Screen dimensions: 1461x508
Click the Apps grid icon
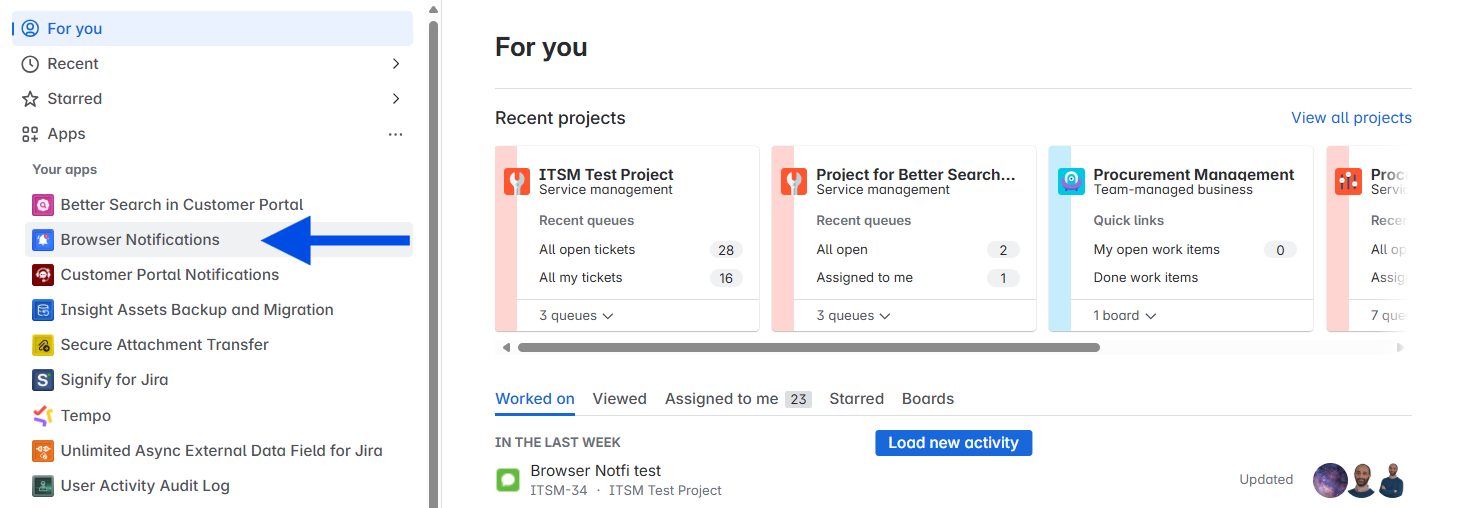click(x=30, y=134)
